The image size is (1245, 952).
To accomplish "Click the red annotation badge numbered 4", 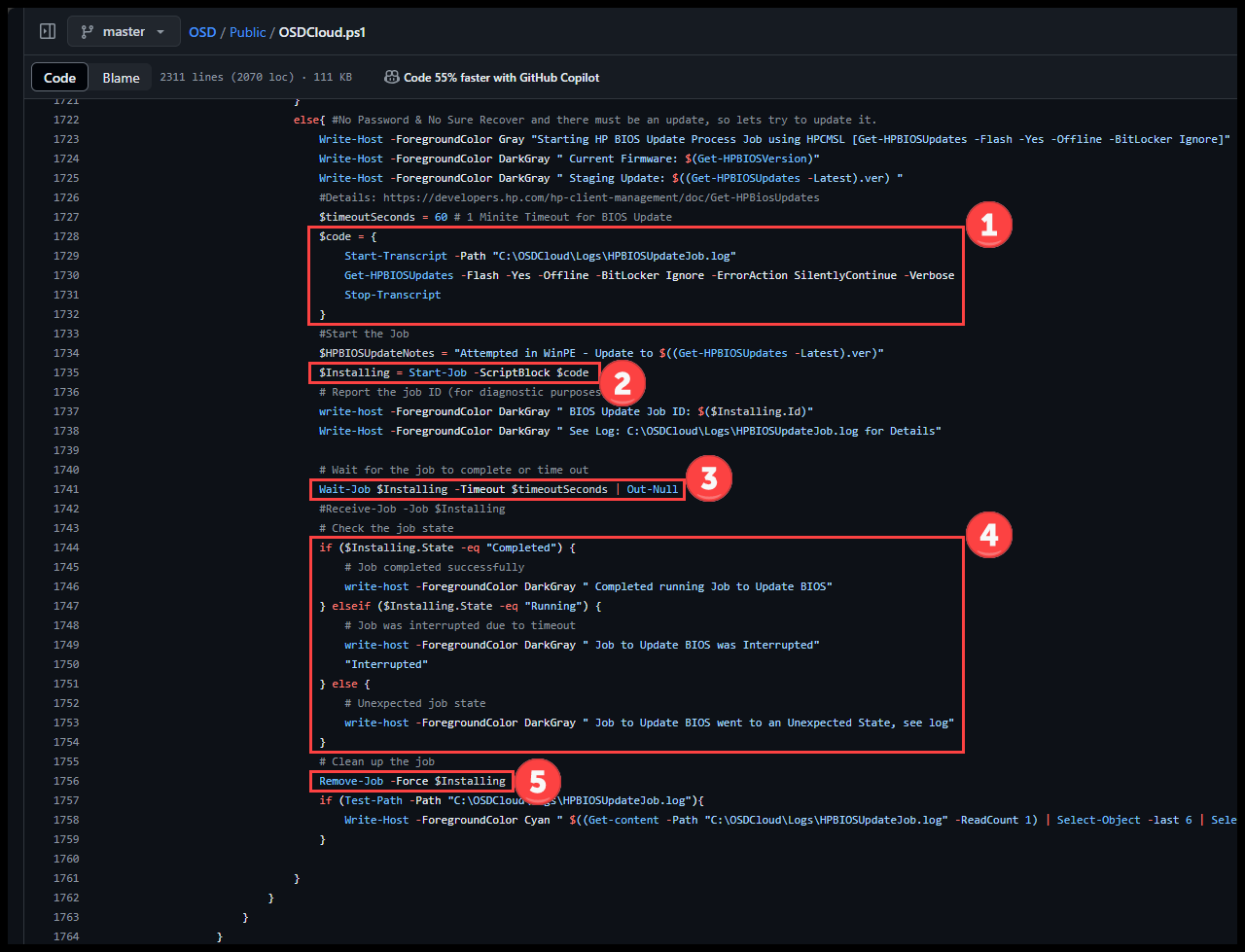I will click(988, 535).
